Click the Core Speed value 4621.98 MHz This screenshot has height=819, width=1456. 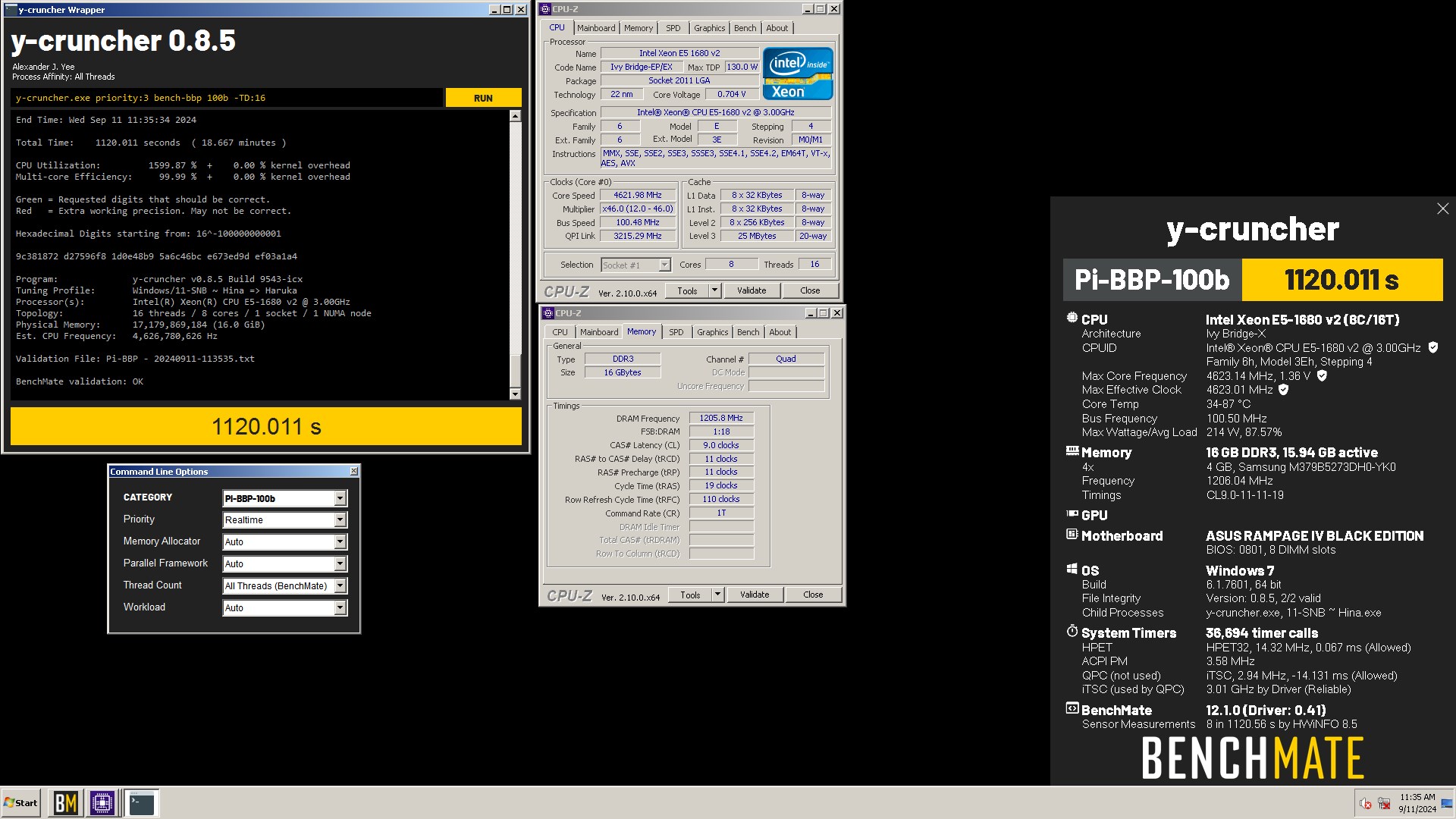637,195
